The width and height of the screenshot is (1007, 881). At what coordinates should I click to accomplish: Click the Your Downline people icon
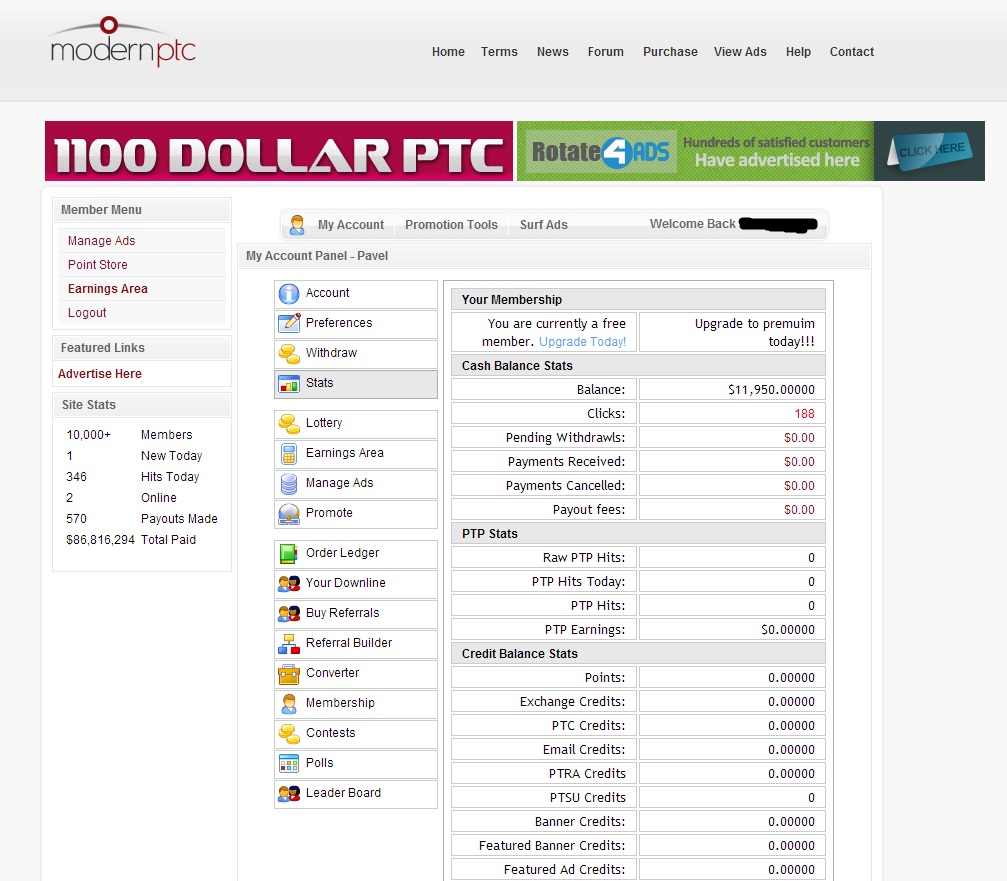tap(289, 584)
